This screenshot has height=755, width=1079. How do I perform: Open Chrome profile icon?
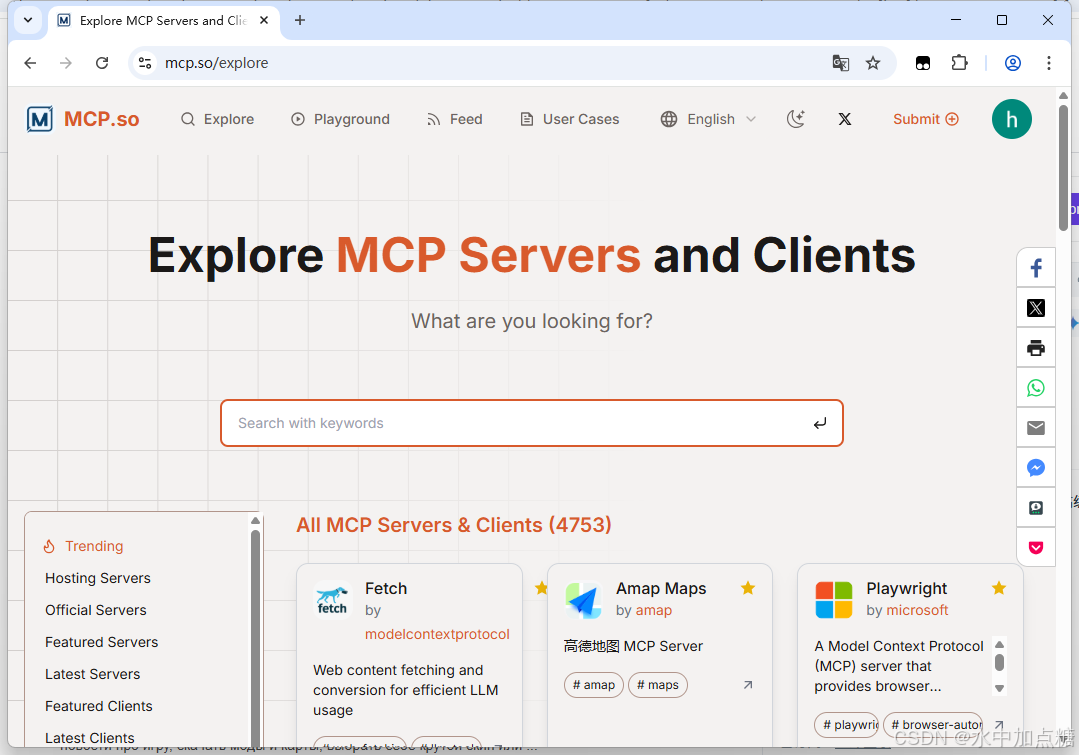(x=1013, y=63)
